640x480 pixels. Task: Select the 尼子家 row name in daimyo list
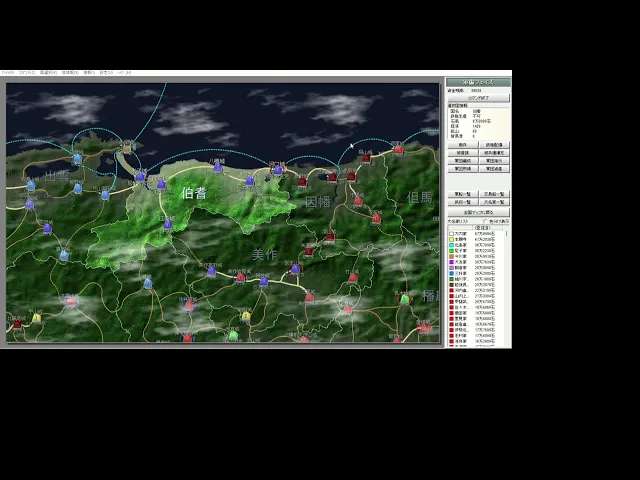tap(461, 251)
